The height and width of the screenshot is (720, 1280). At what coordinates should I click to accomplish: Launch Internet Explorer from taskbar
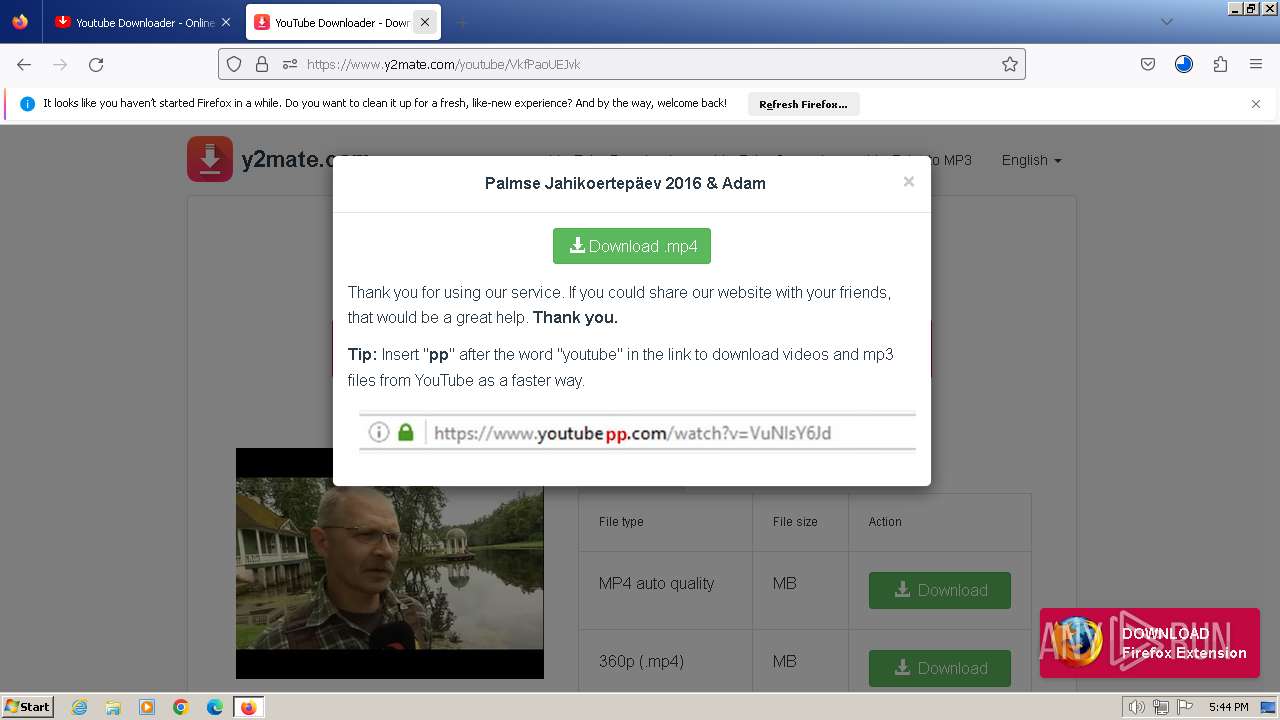point(79,707)
